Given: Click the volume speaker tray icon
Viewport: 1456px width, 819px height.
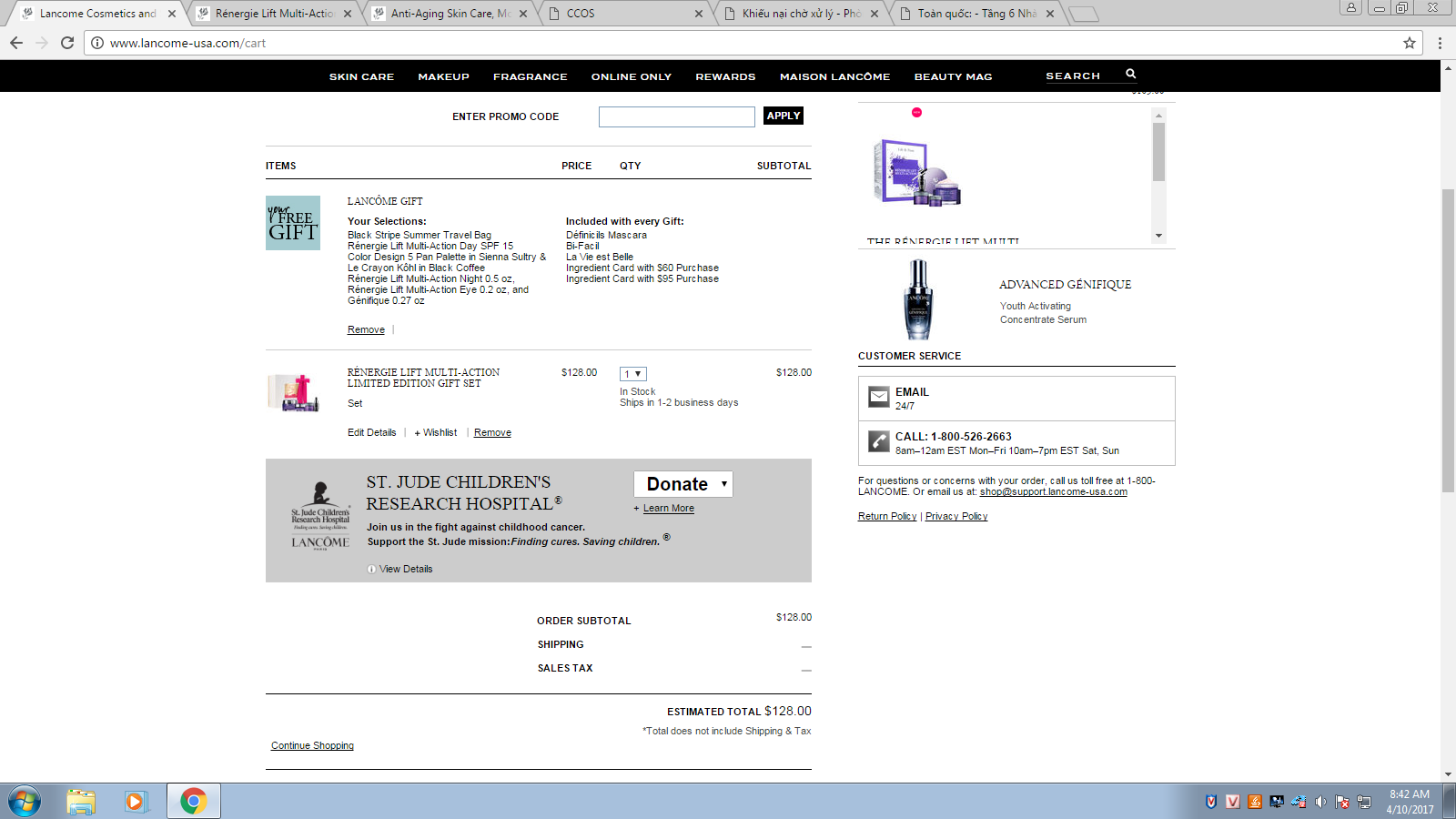Looking at the screenshot, I should point(1320,802).
